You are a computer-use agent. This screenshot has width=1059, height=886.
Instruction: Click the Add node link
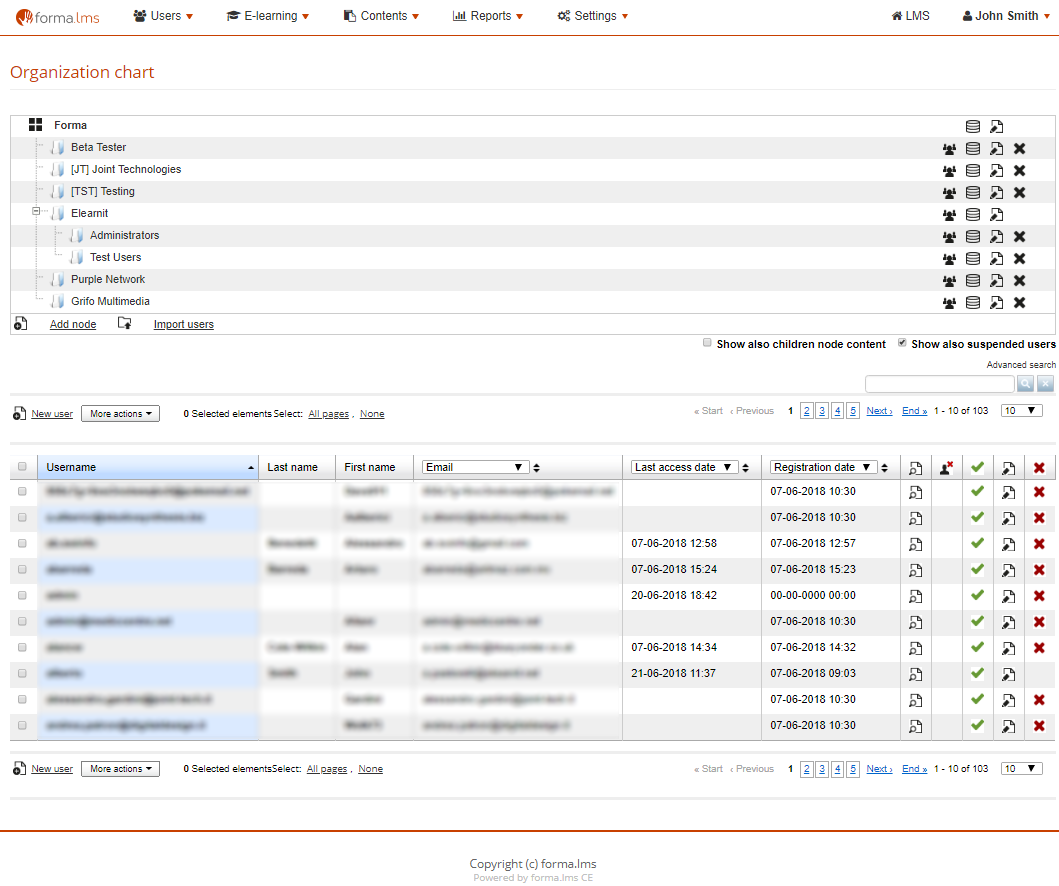73,324
